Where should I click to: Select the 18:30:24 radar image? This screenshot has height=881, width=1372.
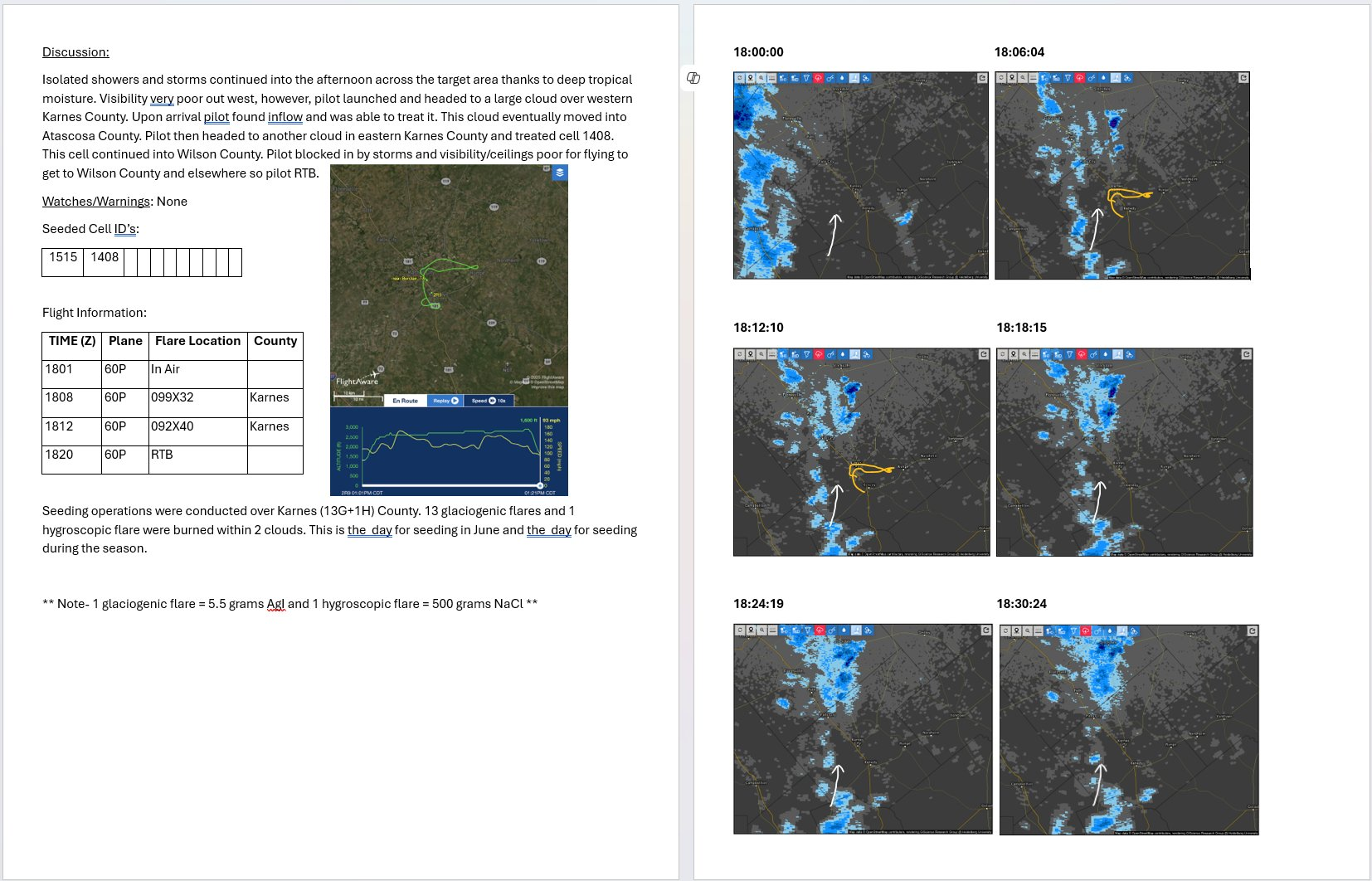[x=1129, y=729]
